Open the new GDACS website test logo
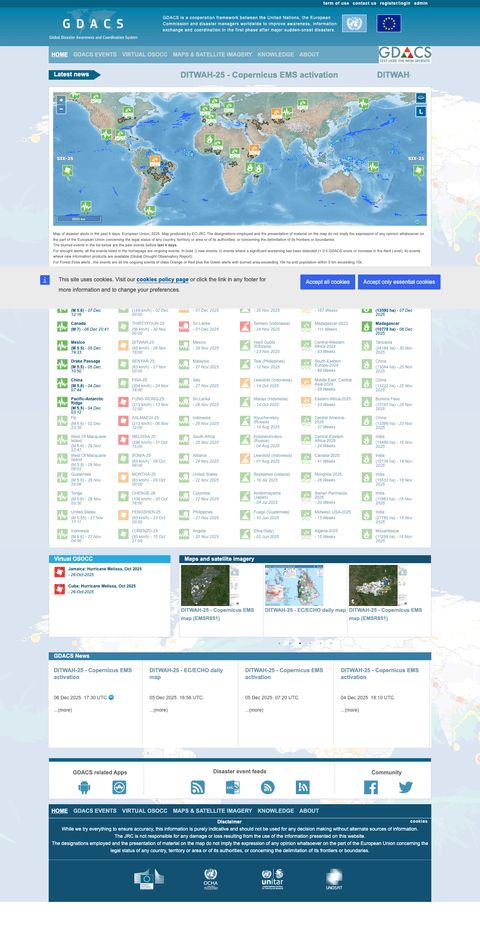 [405, 54]
